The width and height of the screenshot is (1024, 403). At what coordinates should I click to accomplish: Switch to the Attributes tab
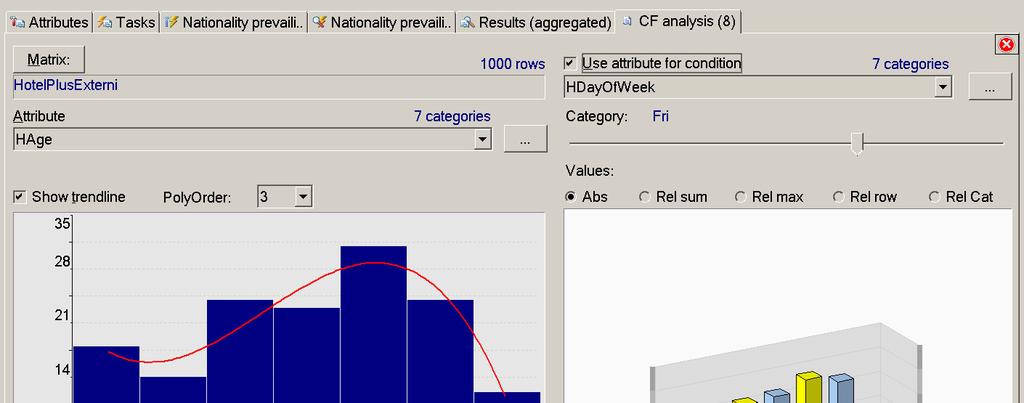click(x=49, y=22)
